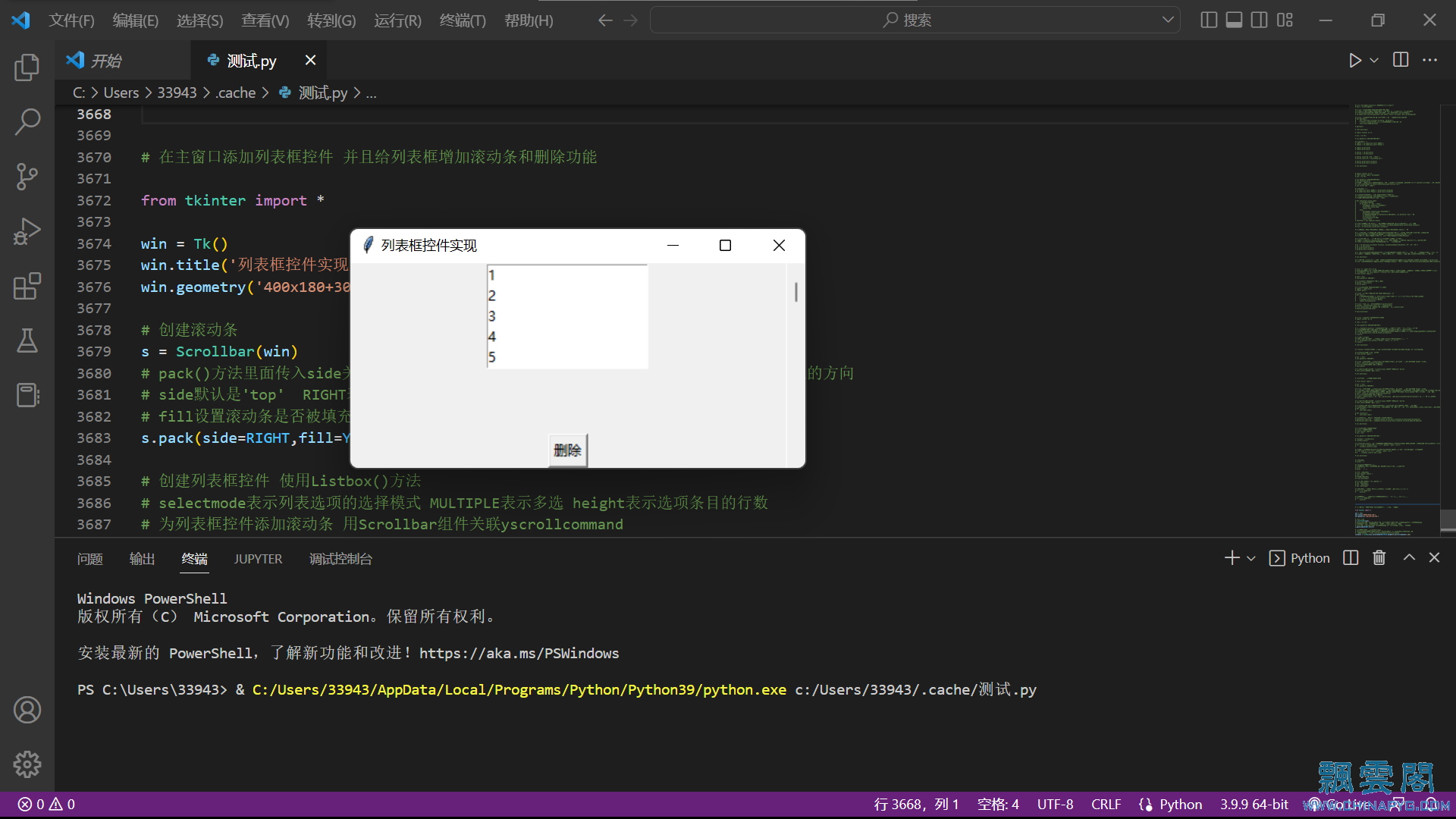Open the 查看(V) menu
The height and width of the screenshot is (819, 1456).
click(x=265, y=20)
